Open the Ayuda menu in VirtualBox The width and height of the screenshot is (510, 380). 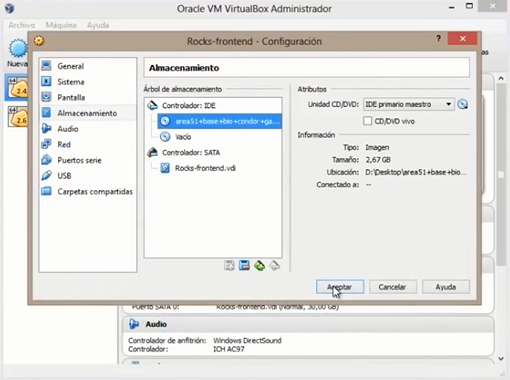click(x=98, y=25)
